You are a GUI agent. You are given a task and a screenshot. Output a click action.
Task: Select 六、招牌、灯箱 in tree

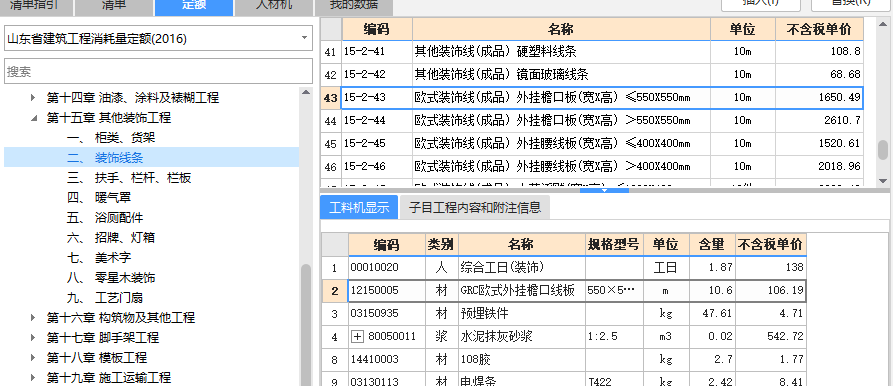[x=111, y=237]
